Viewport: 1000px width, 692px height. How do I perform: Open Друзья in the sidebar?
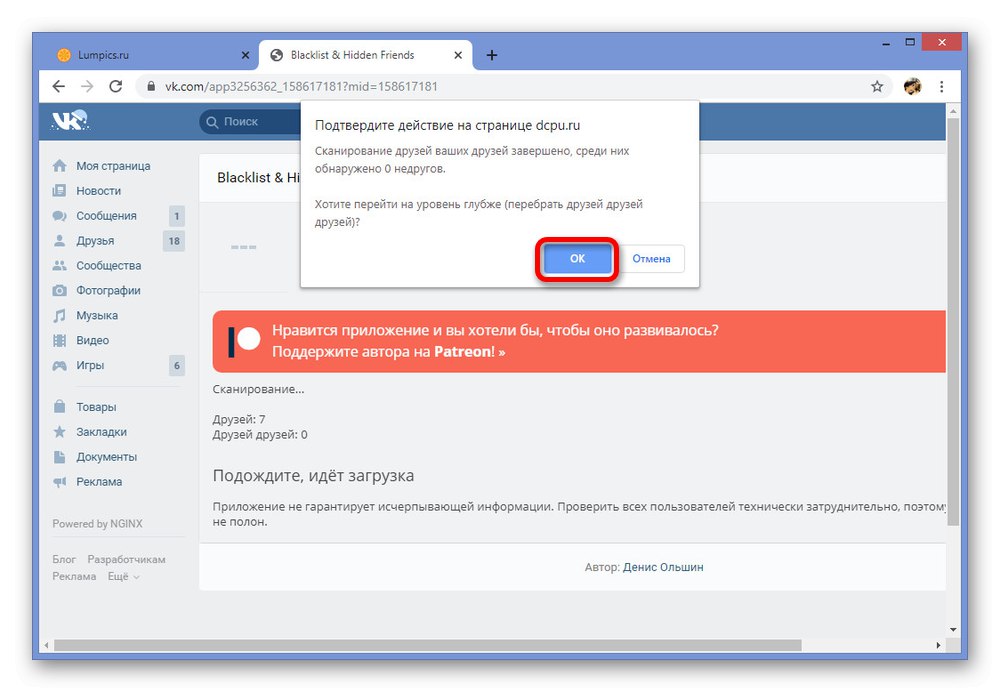coord(95,240)
